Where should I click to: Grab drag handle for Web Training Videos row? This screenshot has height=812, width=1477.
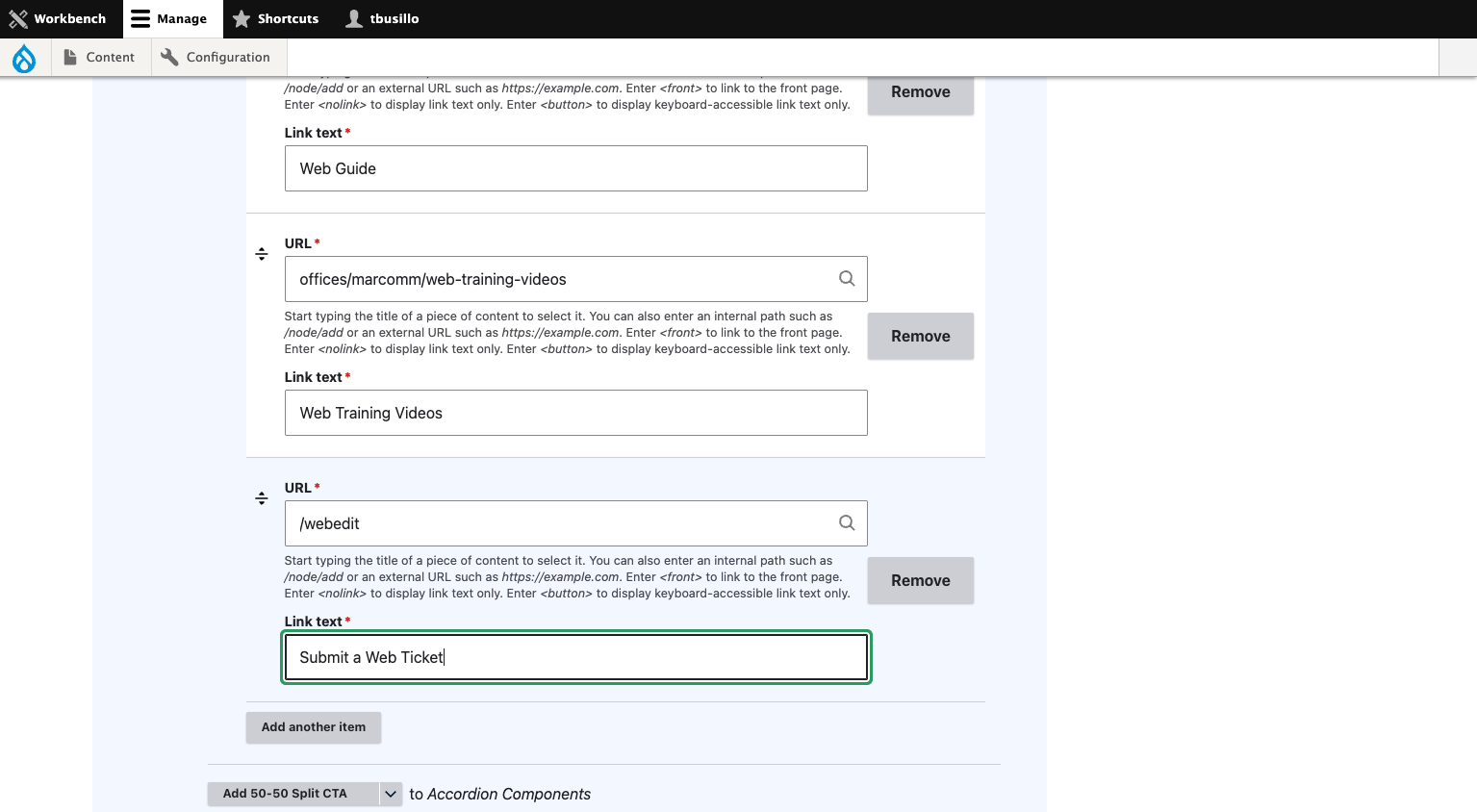[x=262, y=254]
